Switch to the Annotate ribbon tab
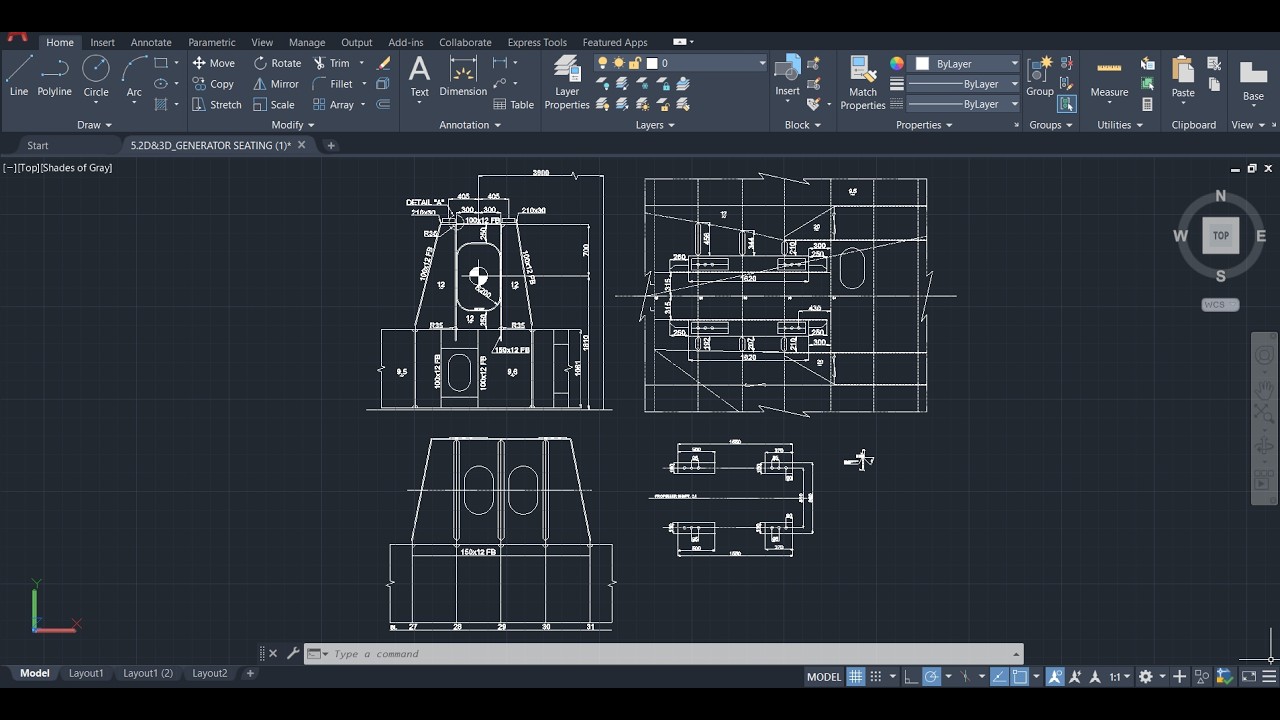Image resolution: width=1280 pixels, height=720 pixels. click(x=151, y=42)
